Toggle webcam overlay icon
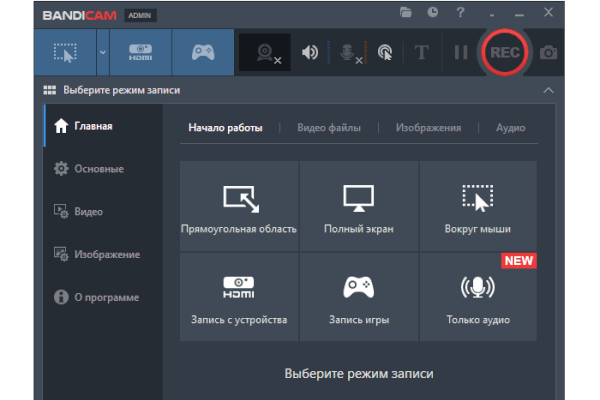This screenshot has height=400, width=600. [265, 52]
